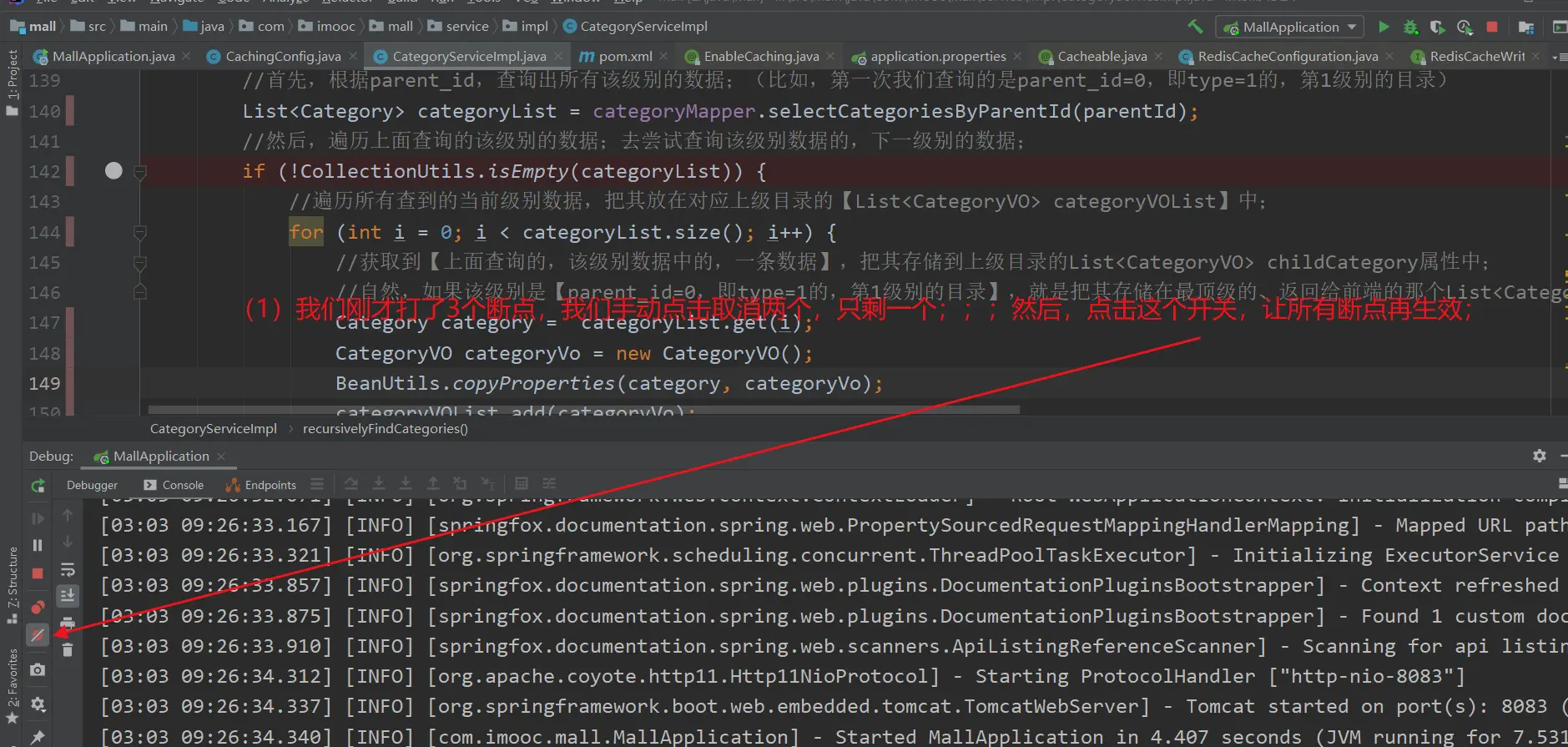Rerun MallApplication with green rerun arrow
This screenshot has width=1568, height=747.
tap(38, 486)
